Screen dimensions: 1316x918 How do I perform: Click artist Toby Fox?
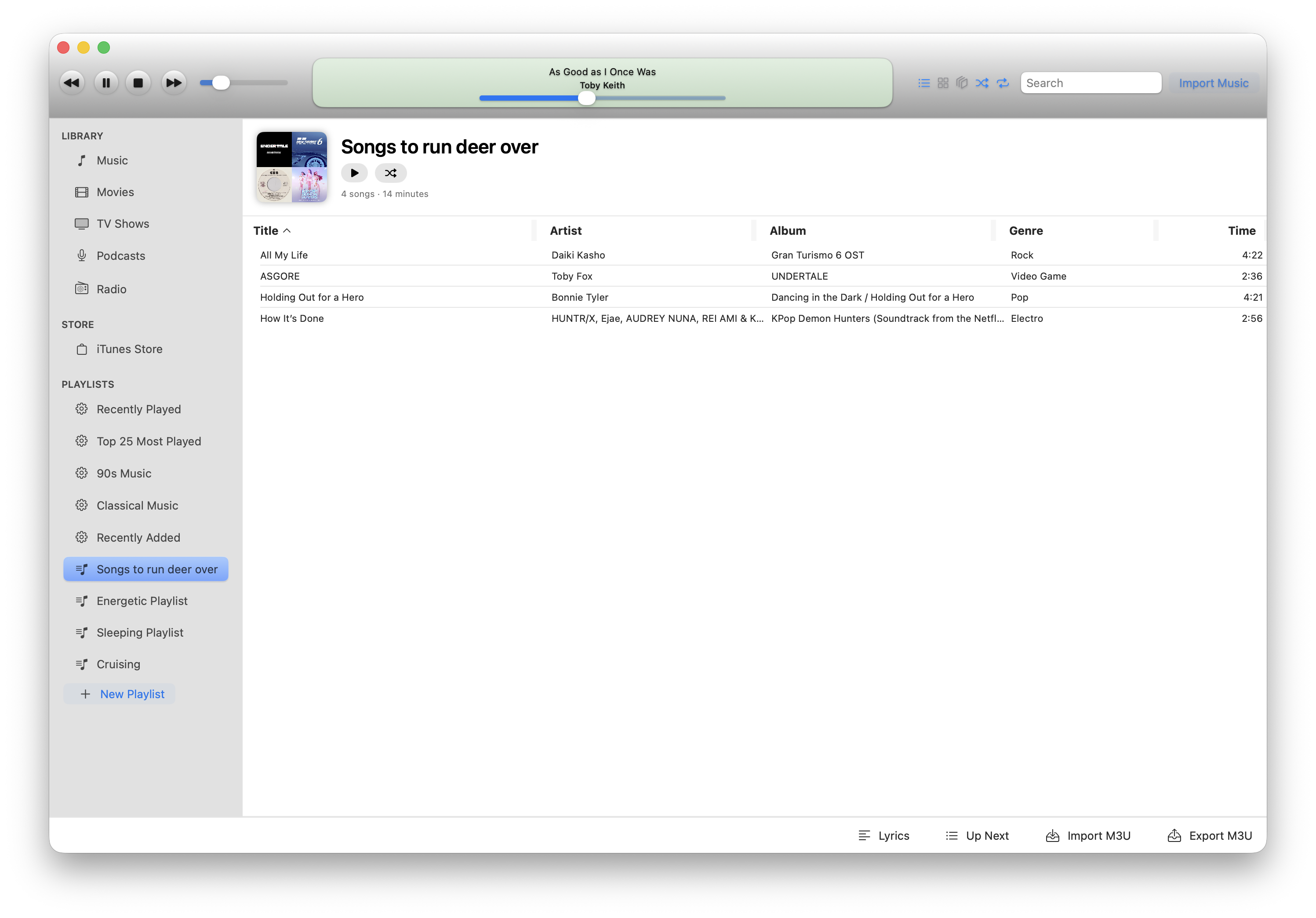571,277
